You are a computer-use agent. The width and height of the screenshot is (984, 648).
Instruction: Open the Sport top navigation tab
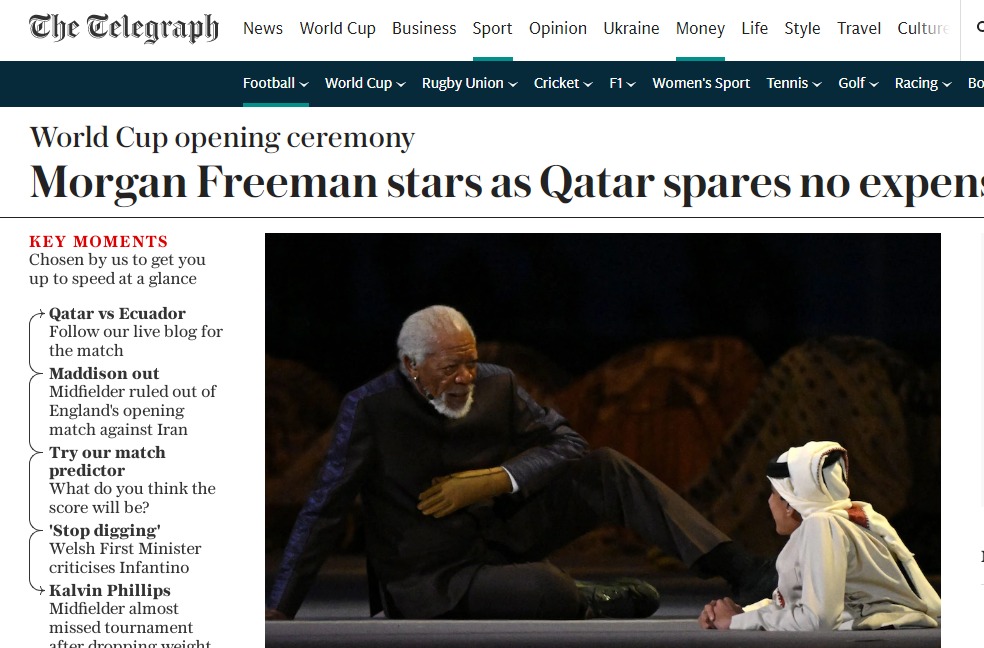tap(493, 28)
